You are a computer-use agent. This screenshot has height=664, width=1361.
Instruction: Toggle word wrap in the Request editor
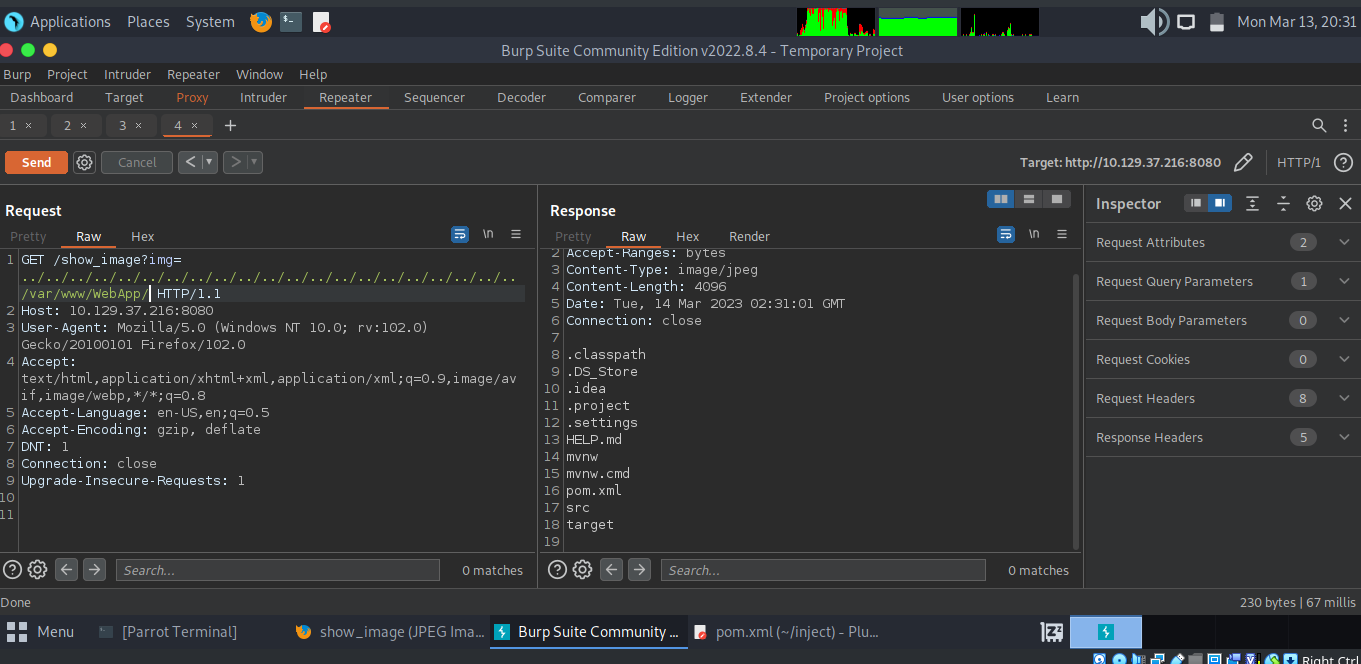point(460,234)
